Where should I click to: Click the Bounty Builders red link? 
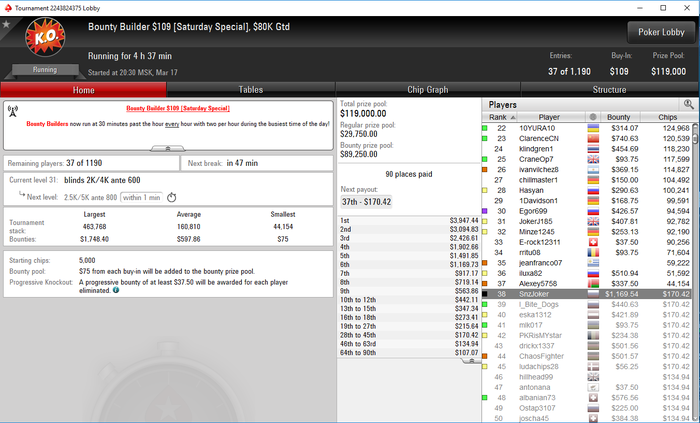(47, 124)
